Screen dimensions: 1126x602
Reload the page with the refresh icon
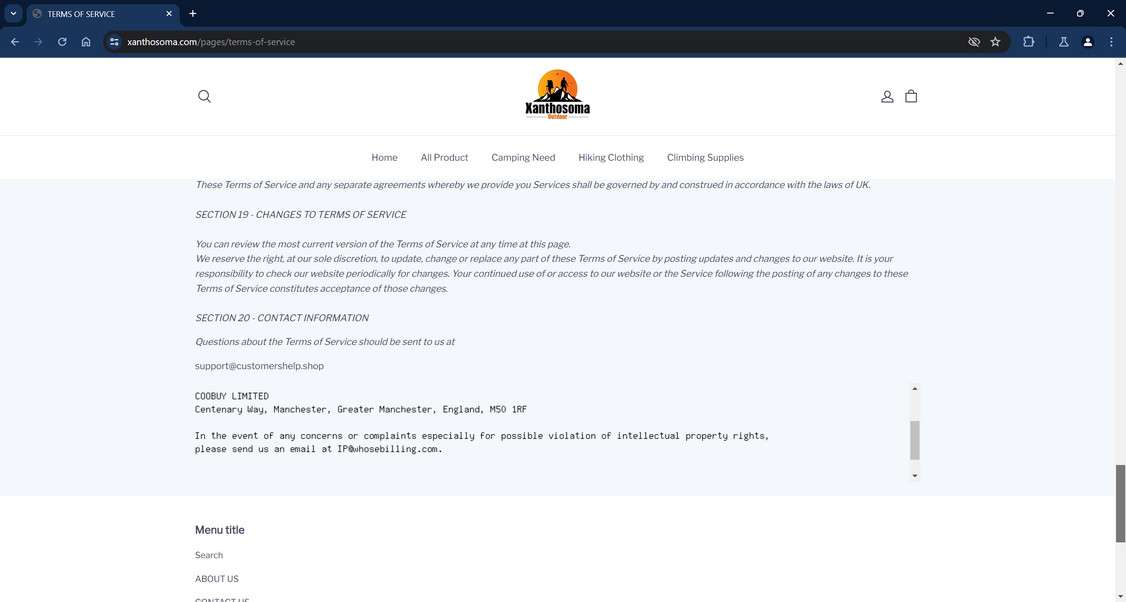point(62,42)
